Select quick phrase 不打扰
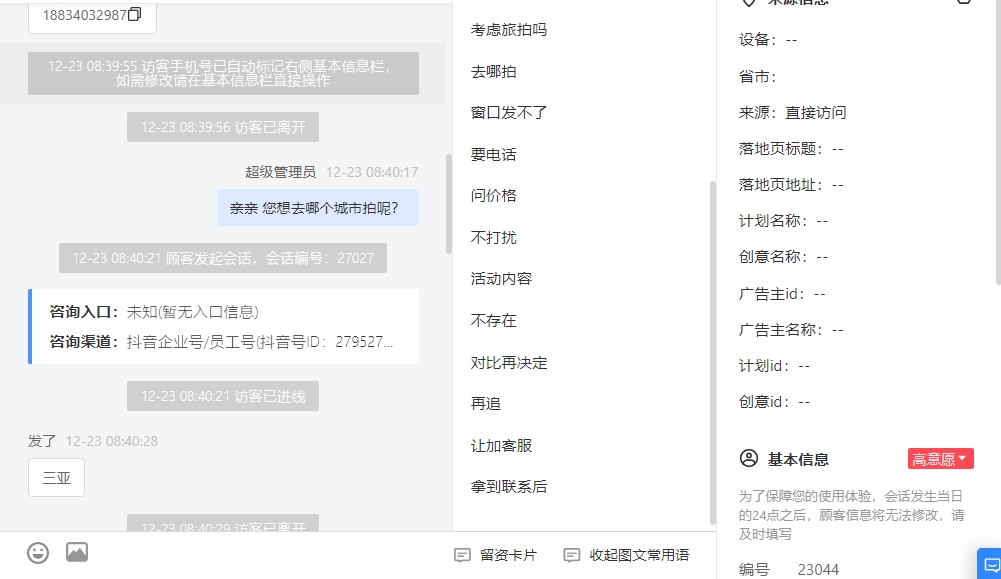 (493, 237)
